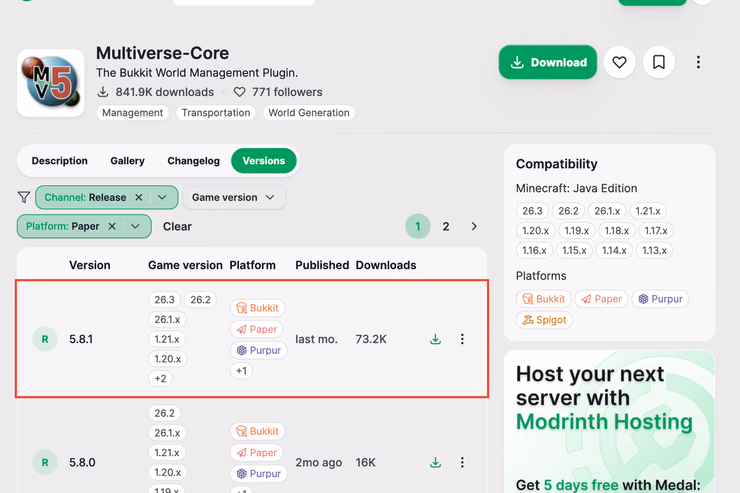This screenshot has height=493, width=740.
Task: Expand the +1 platforms tag in 5.8.1 row
Action: coord(242,371)
